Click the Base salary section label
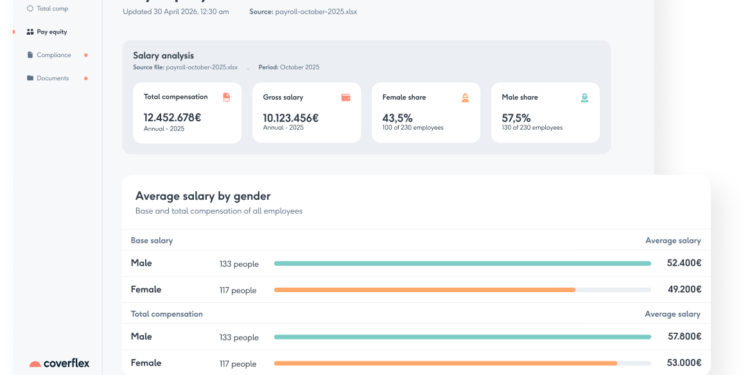750x375 pixels. (x=152, y=241)
